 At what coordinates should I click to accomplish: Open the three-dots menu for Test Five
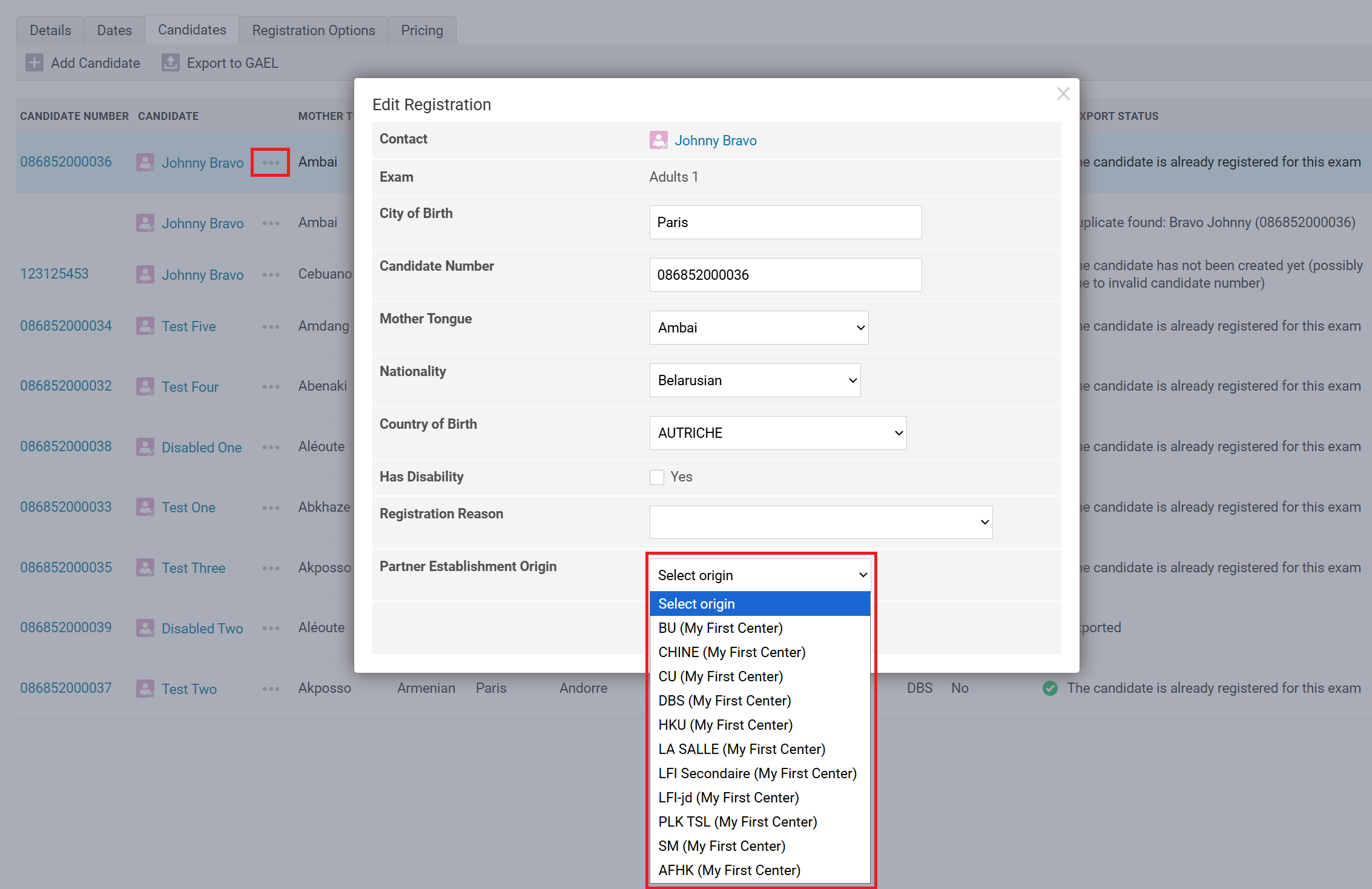click(271, 326)
